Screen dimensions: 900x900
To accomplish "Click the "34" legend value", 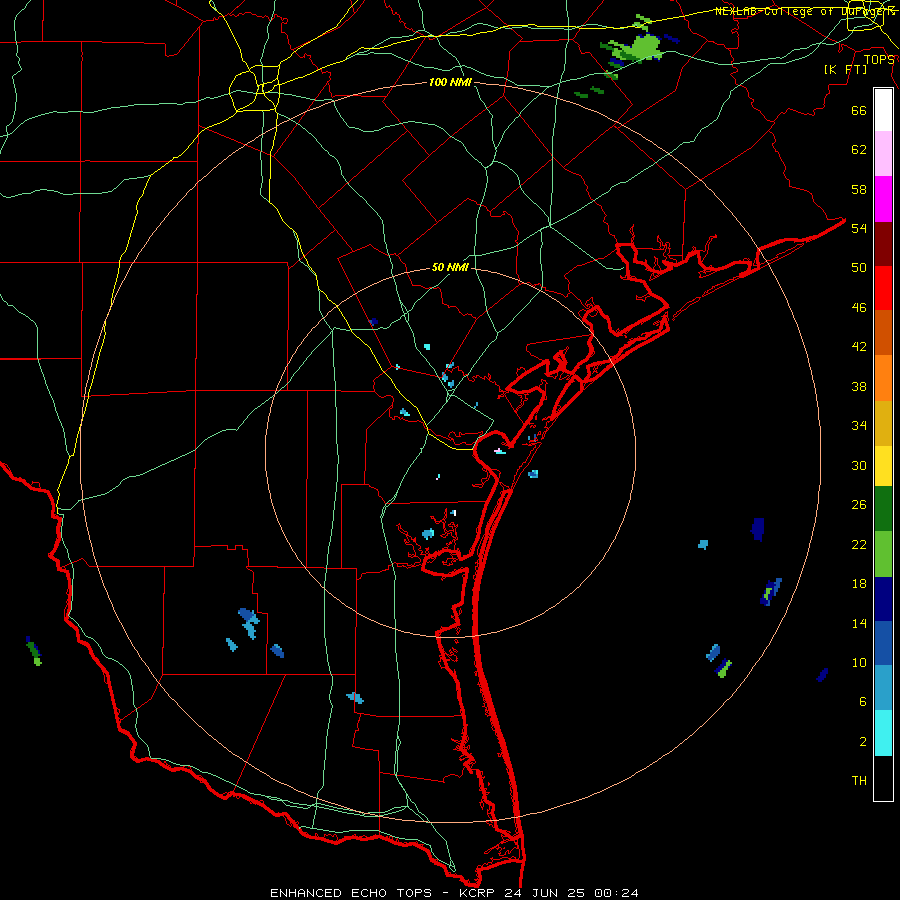I will [x=859, y=425].
